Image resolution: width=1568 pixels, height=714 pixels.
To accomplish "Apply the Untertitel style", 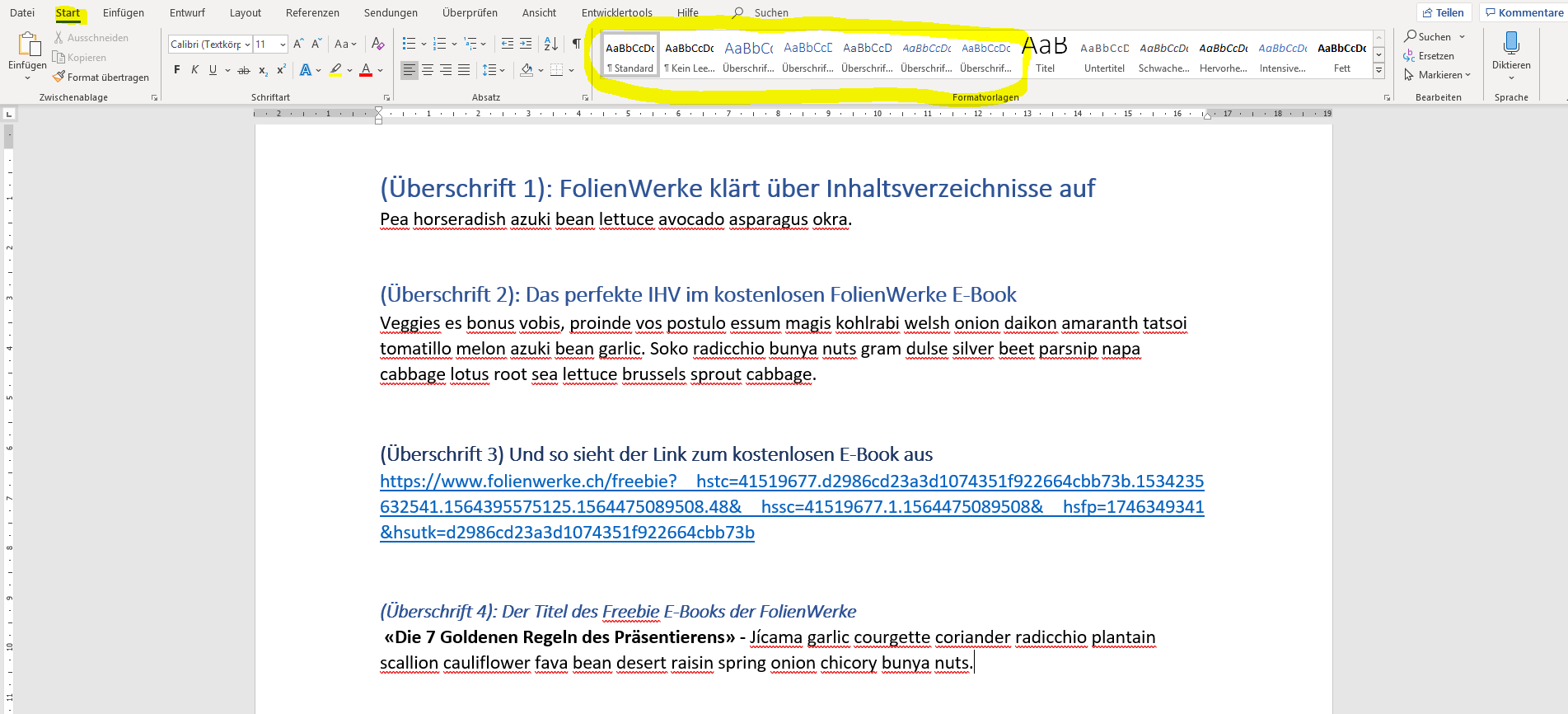I will (1104, 54).
